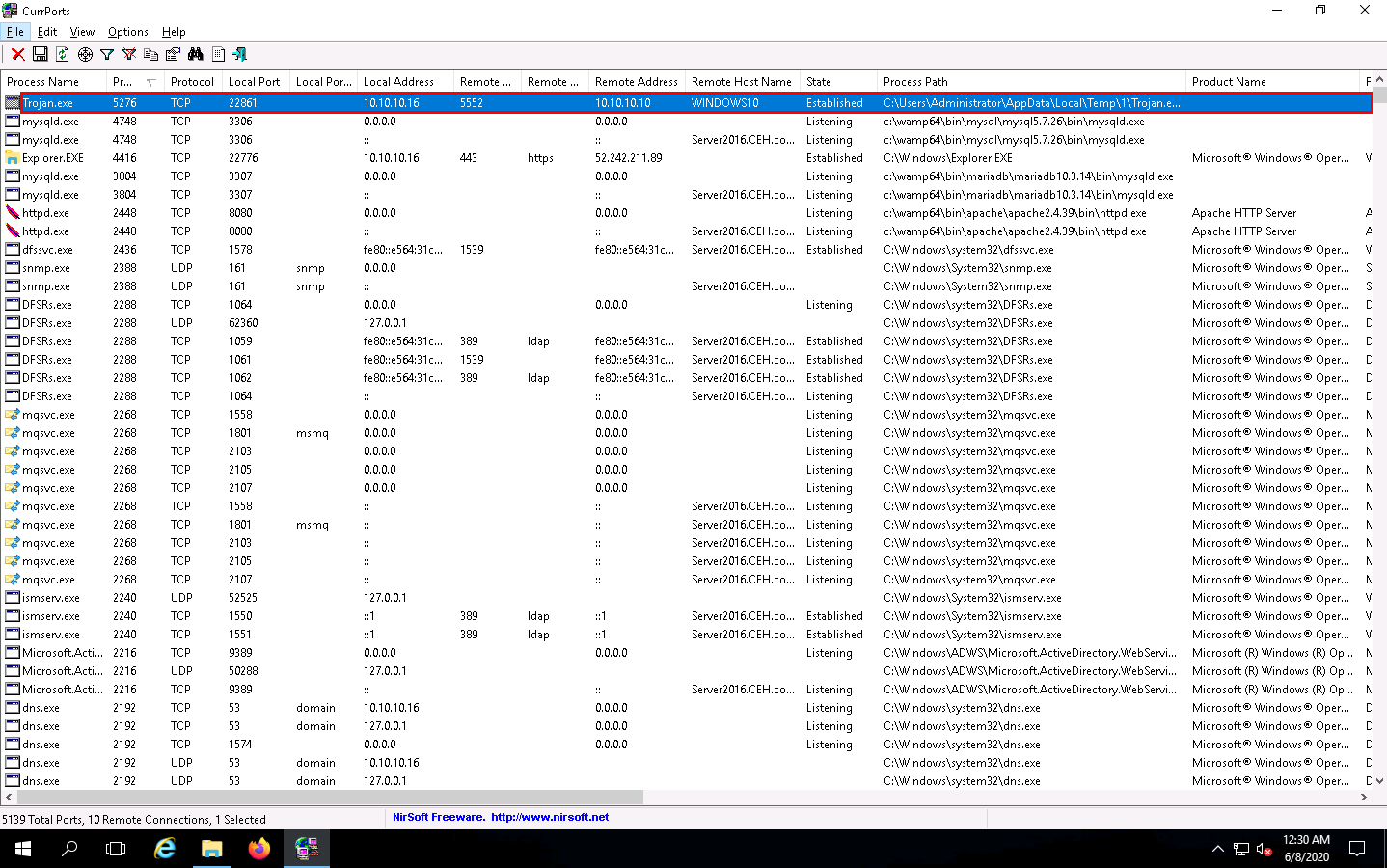Click the horizontal scrollbar left arrow
This screenshot has height=868, width=1387.
click(x=9, y=798)
